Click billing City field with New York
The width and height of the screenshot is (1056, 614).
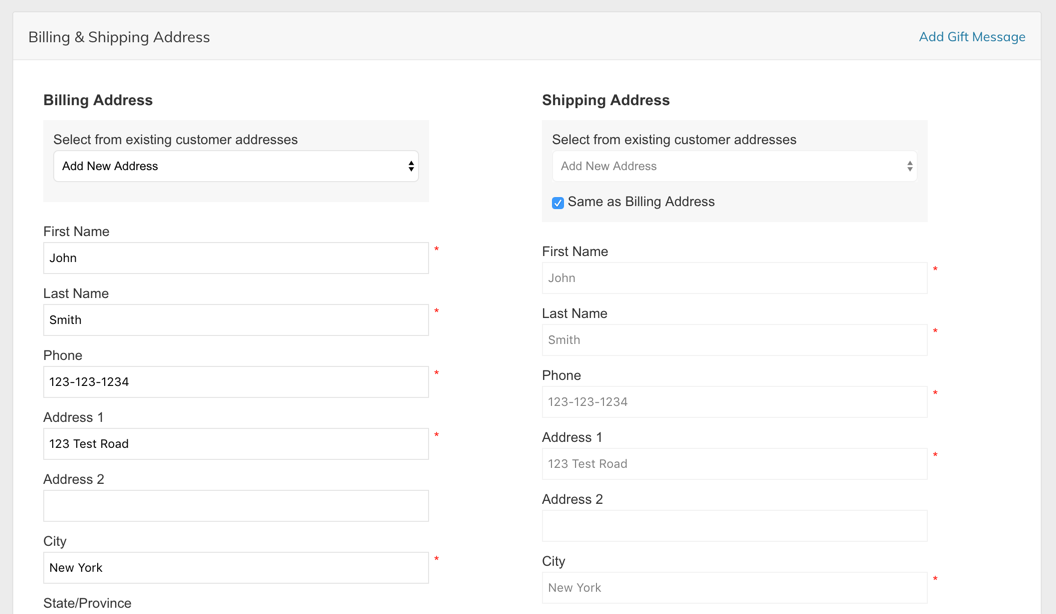(x=236, y=568)
